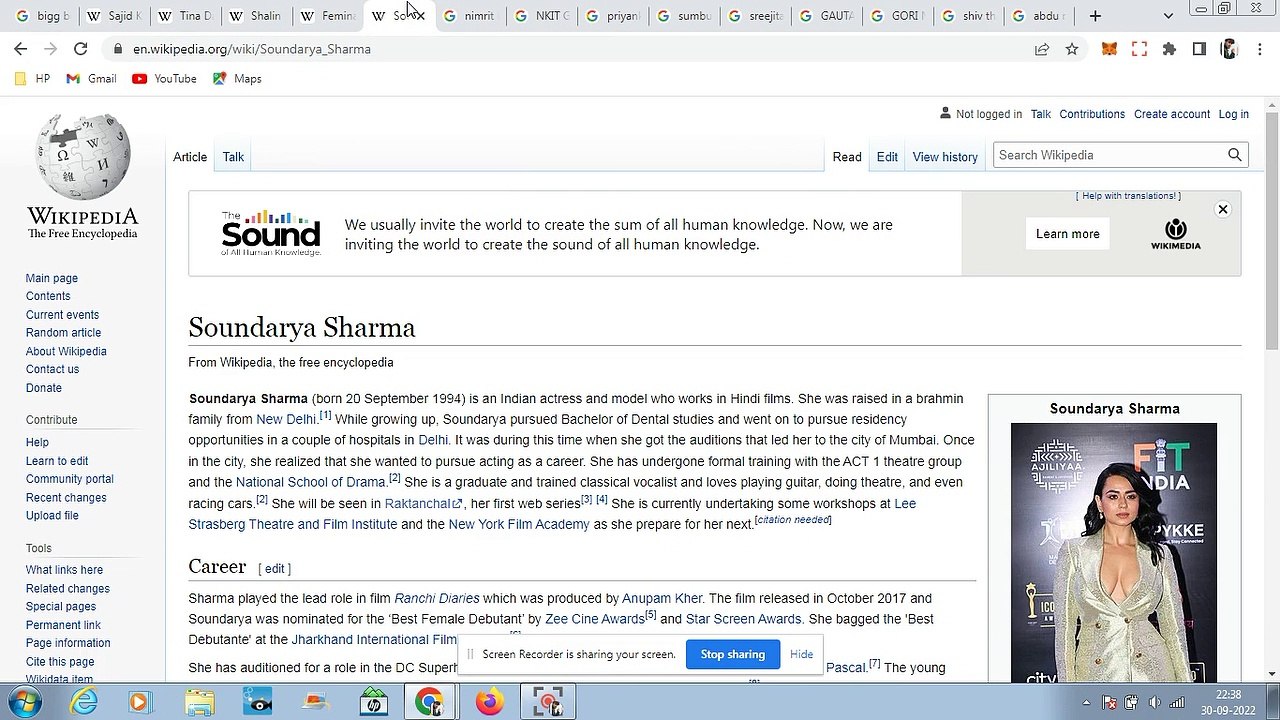The height and width of the screenshot is (720, 1280).
Task: Open the Soundarya Sharma infobox photo
Action: click(1114, 553)
